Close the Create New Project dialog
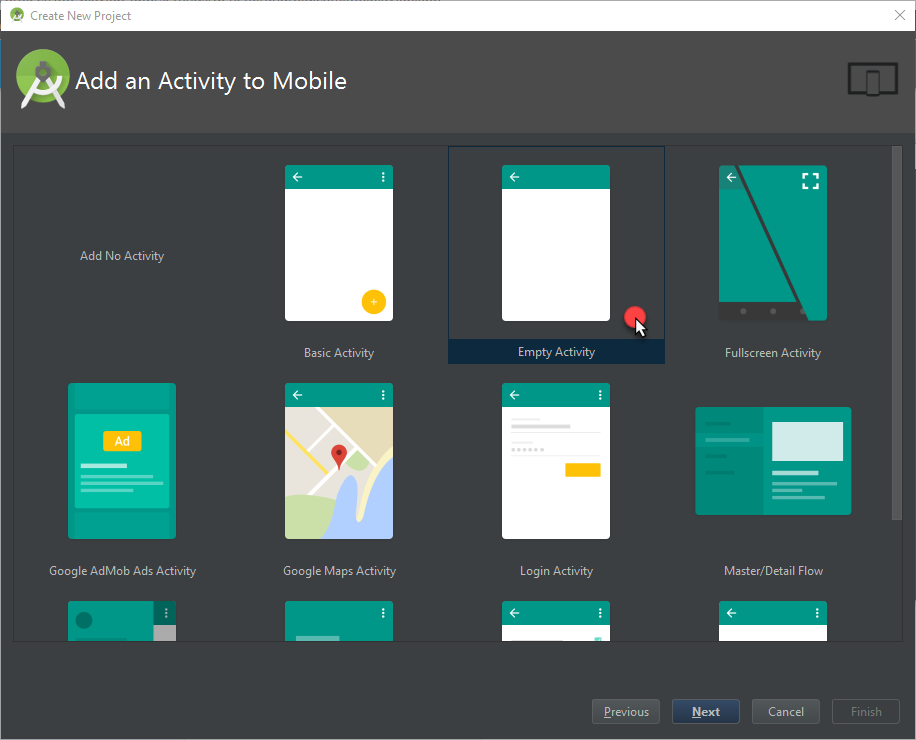Image resolution: width=916 pixels, height=740 pixels. tap(900, 15)
